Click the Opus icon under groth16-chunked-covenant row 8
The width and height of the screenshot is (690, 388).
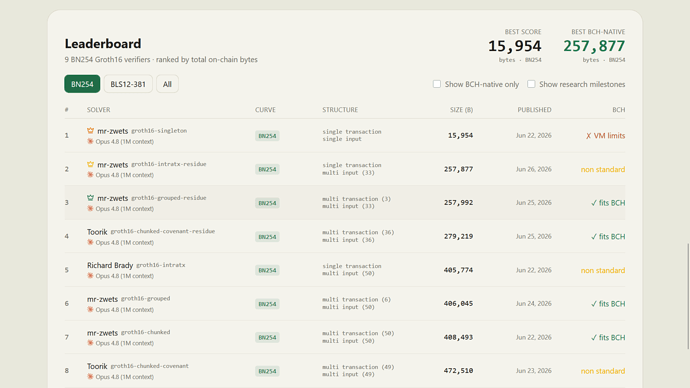[x=90, y=377]
